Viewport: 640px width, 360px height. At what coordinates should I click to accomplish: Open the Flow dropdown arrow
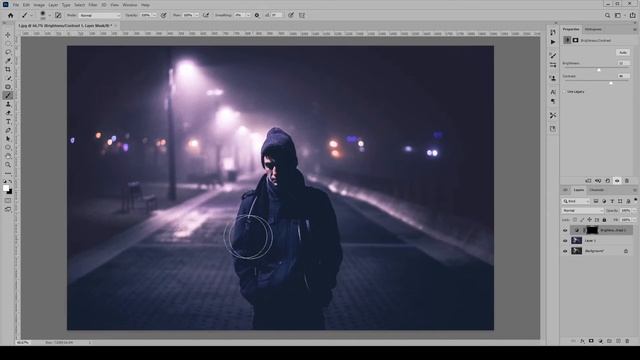point(196,15)
